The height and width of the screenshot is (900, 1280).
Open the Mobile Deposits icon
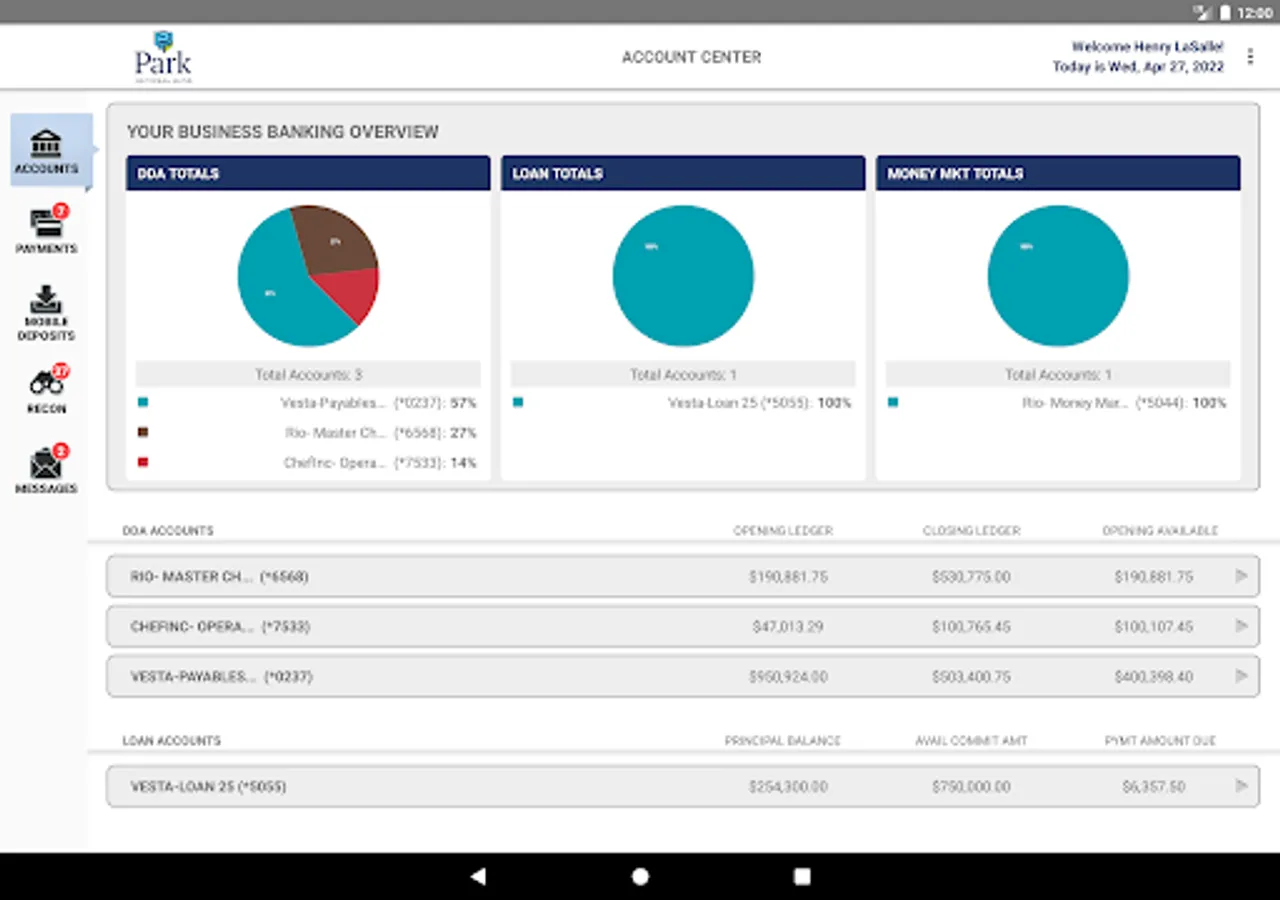pyautogui.click(x=47, y=313)
